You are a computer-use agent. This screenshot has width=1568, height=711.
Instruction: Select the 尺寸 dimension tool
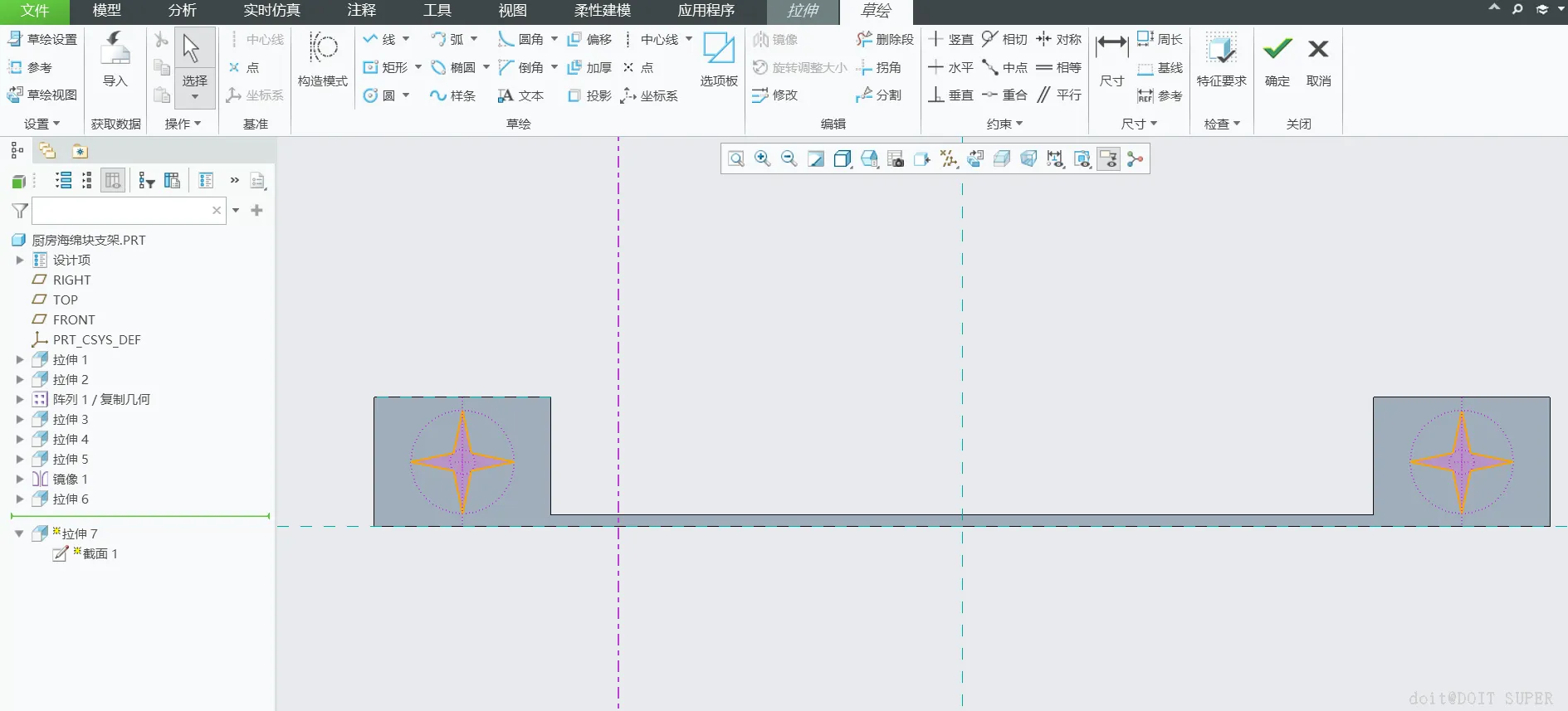pos(1111,60)
